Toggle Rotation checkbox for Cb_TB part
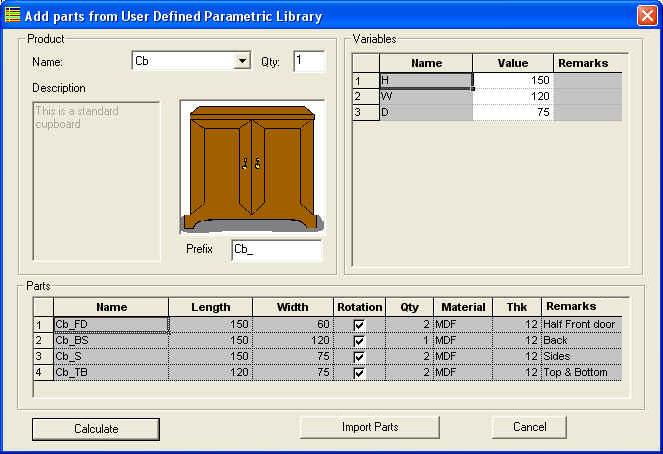The image size is (663, 454). 359,373
